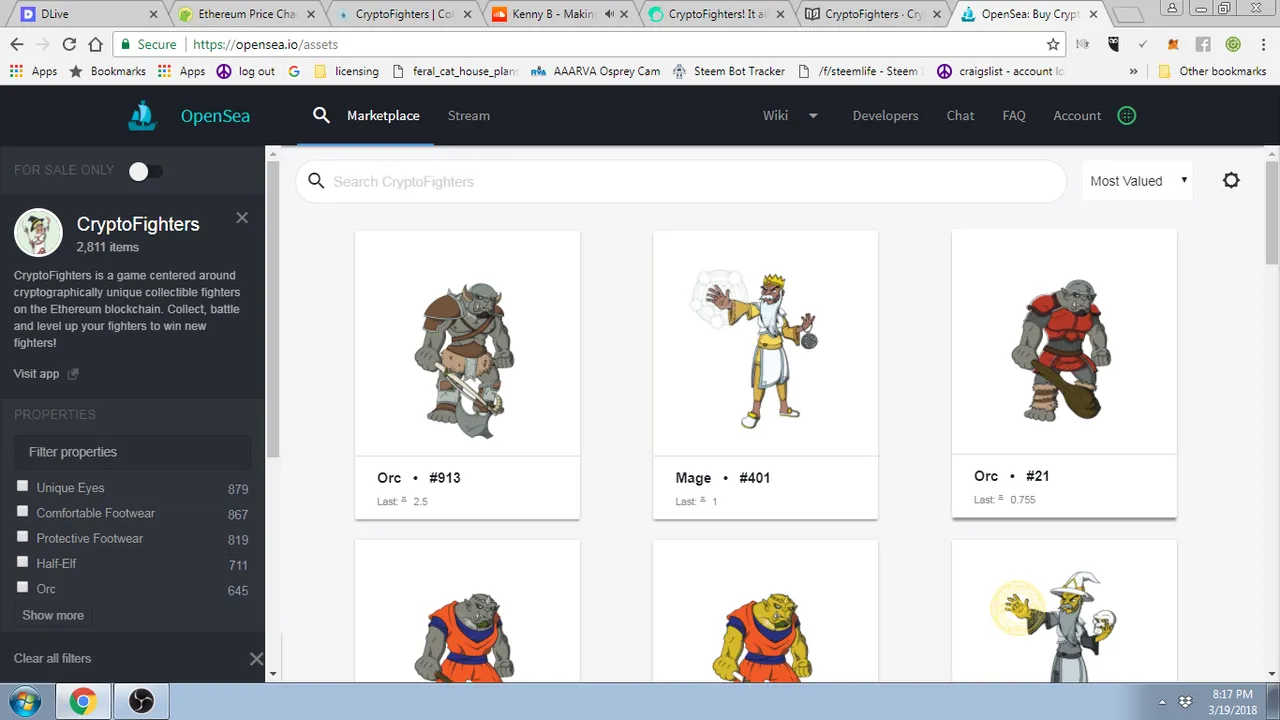Open the Orc #913 fighter card
Viewport: 1280px width, 720px height.
pyautogui.click(x=467, y=375)
